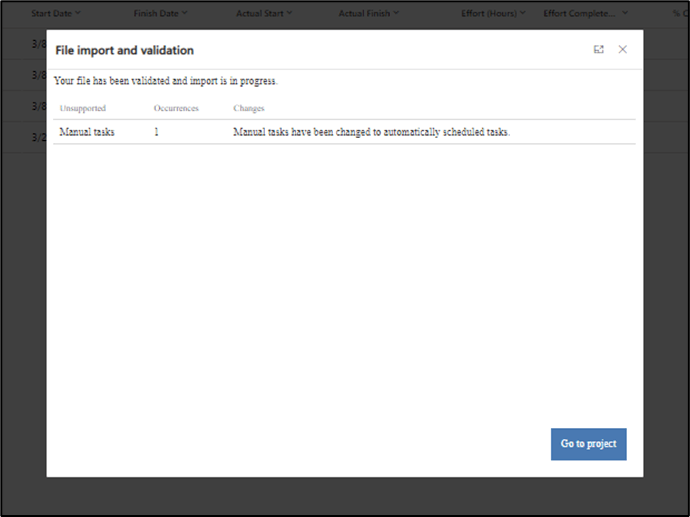Click the import in progress message
The height and width of the screenshot is (517, 690).
pyautogui.click(x=165, y=81)
